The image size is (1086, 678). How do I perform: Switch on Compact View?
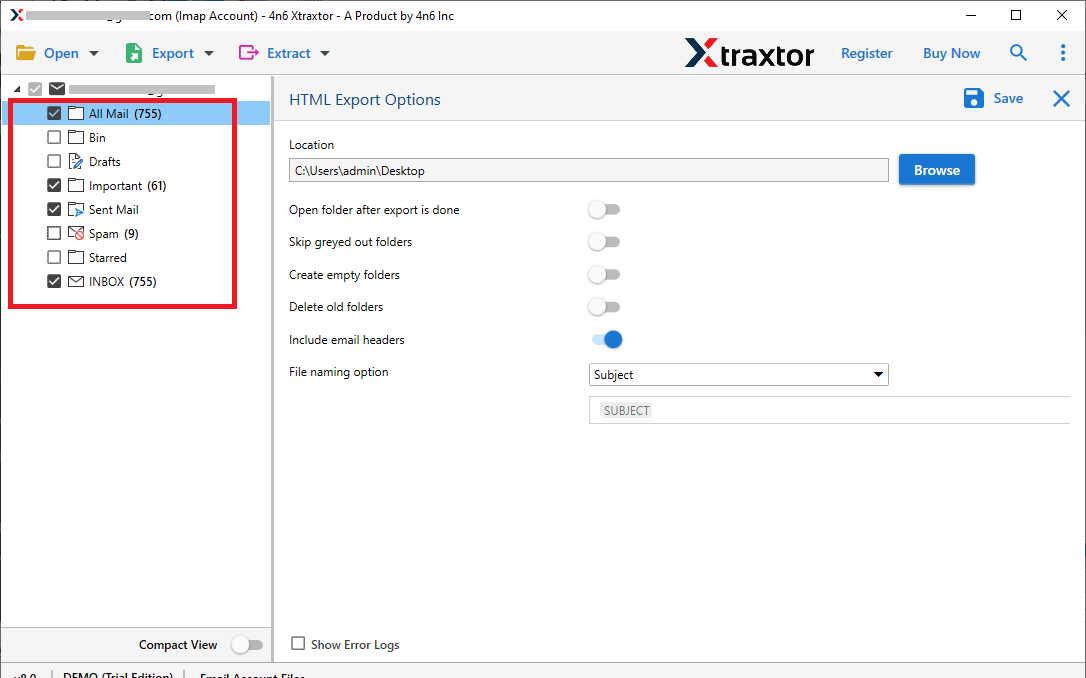point(247,644)
